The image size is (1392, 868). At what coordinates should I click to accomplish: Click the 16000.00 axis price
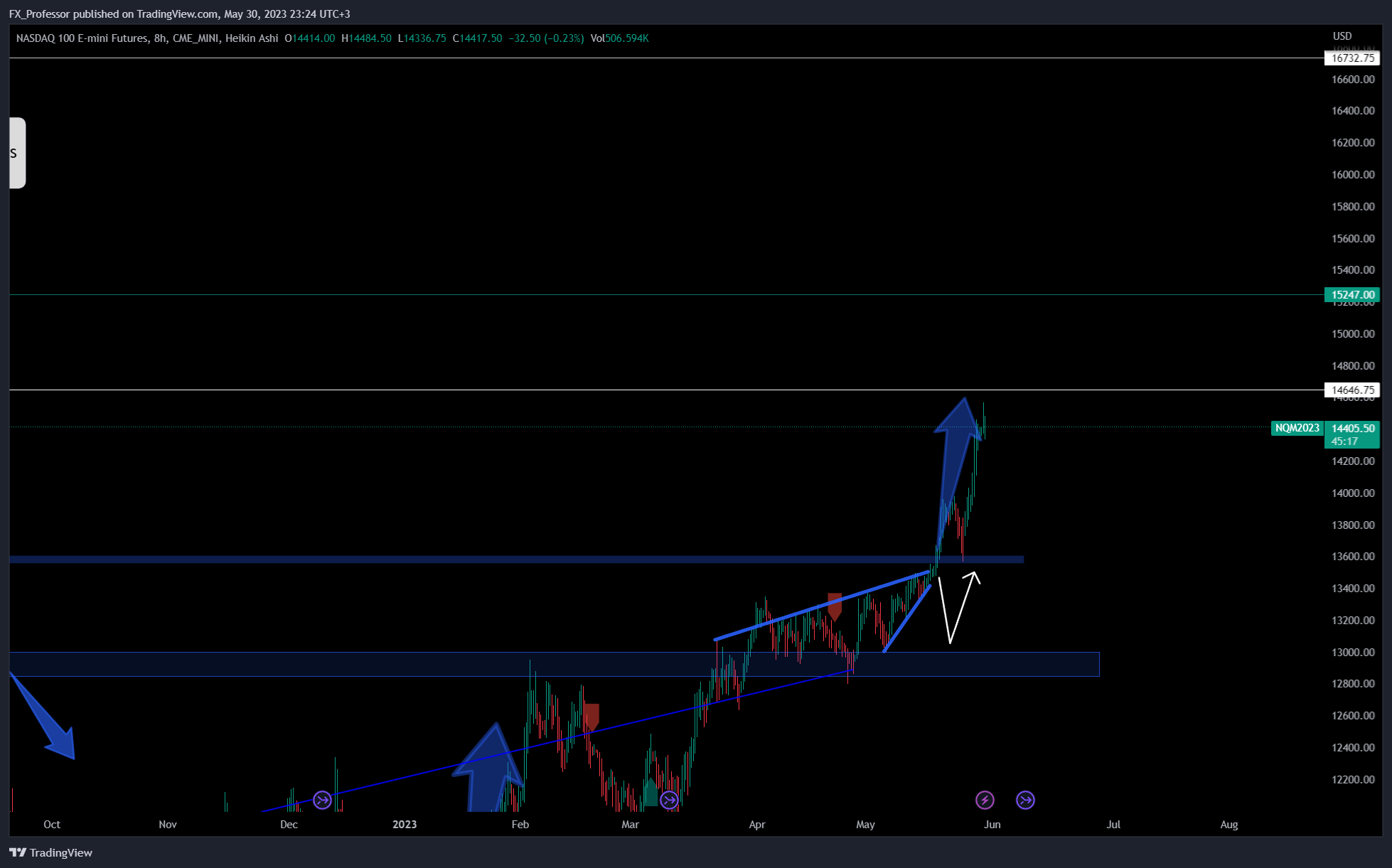1353,174
